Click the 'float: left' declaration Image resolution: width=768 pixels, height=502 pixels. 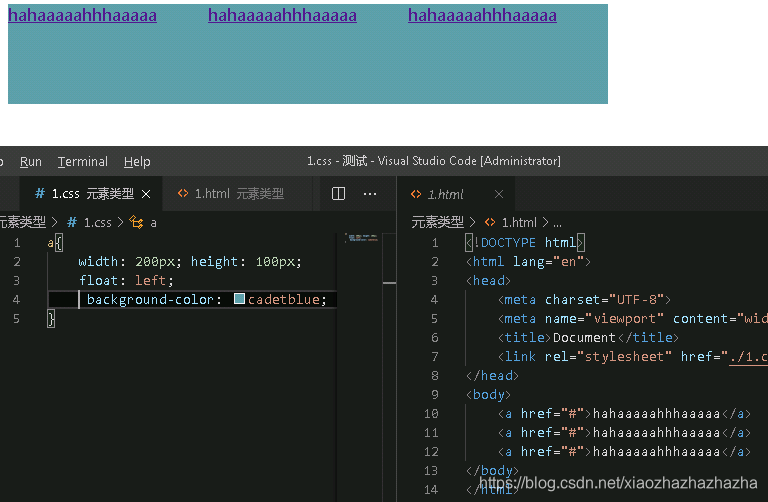point(126,281)
